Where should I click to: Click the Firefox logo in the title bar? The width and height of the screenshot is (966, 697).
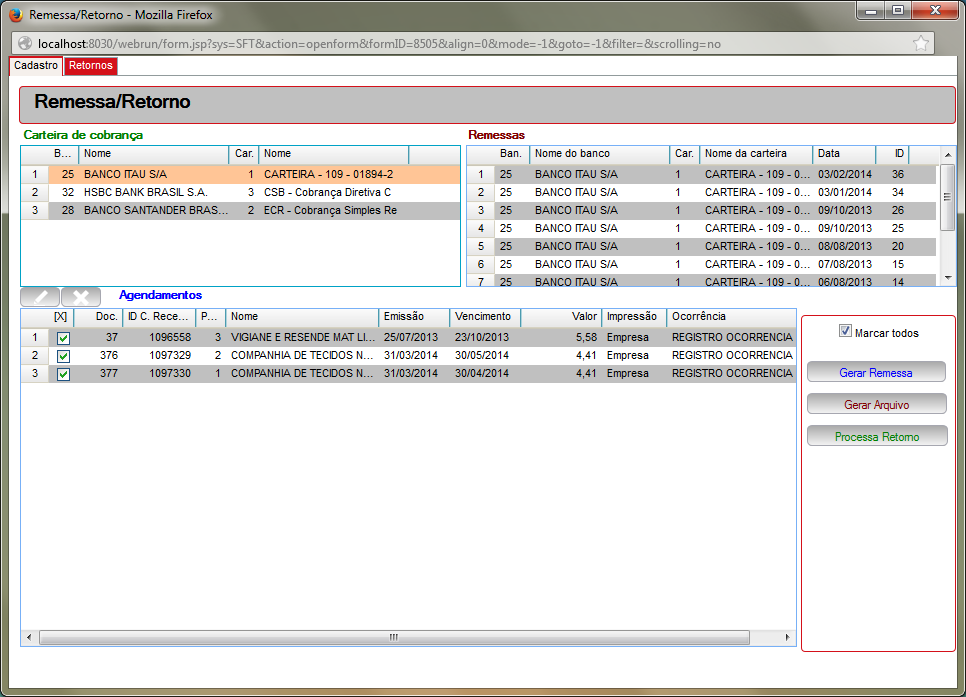[16, 14]
